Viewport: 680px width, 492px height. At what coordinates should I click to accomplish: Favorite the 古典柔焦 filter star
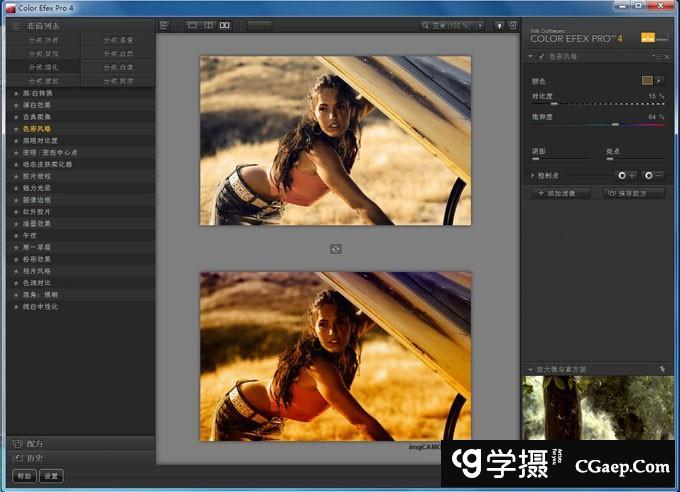pyautogui.click(x=16, y=117)
